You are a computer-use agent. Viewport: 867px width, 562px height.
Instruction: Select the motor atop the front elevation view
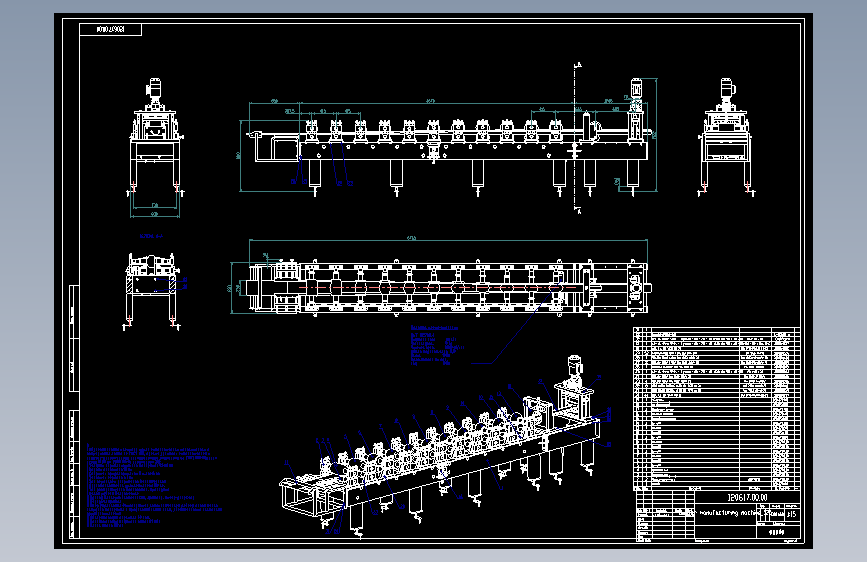pyautogui.click(x=637, y=89)
